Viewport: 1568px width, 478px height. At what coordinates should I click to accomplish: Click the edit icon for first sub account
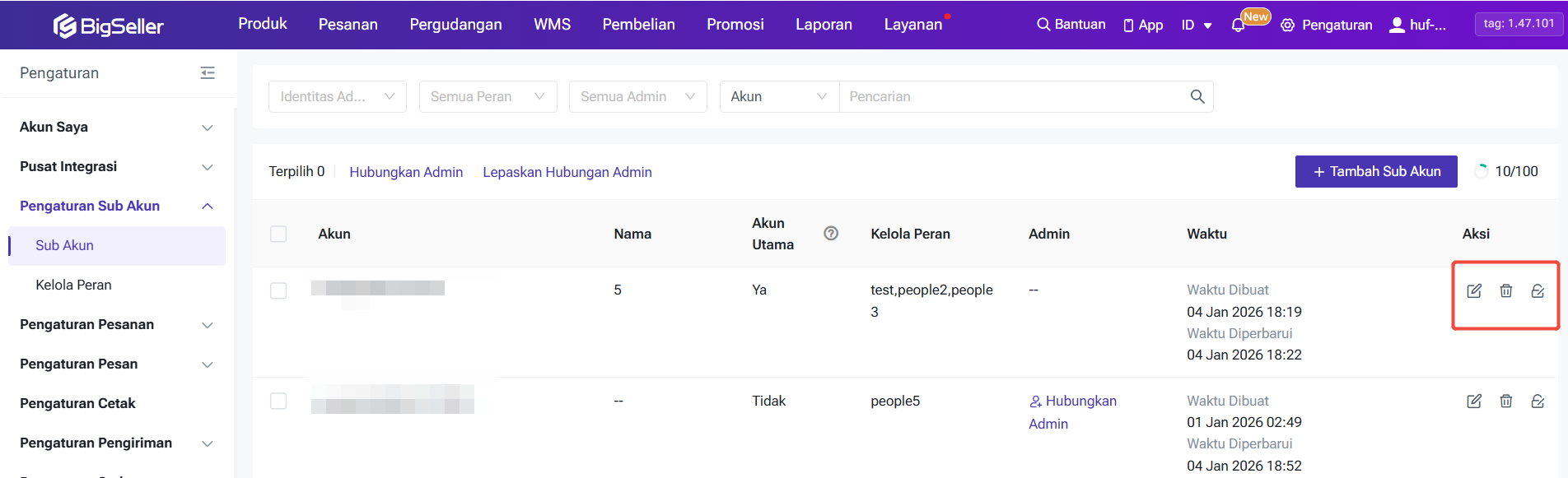tap(1474, 290)
